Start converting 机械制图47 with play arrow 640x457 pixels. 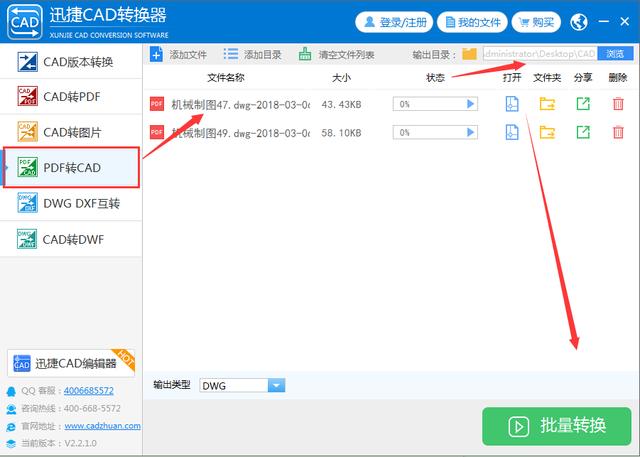click(471, 104)
